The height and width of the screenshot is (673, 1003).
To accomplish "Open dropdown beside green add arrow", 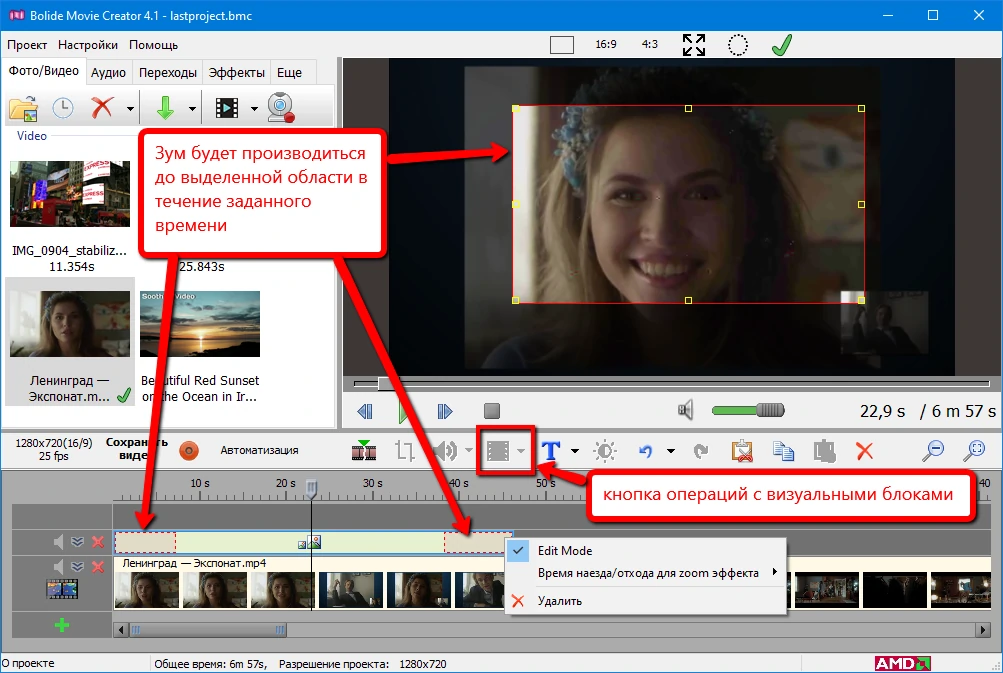I will coord(192,109).
